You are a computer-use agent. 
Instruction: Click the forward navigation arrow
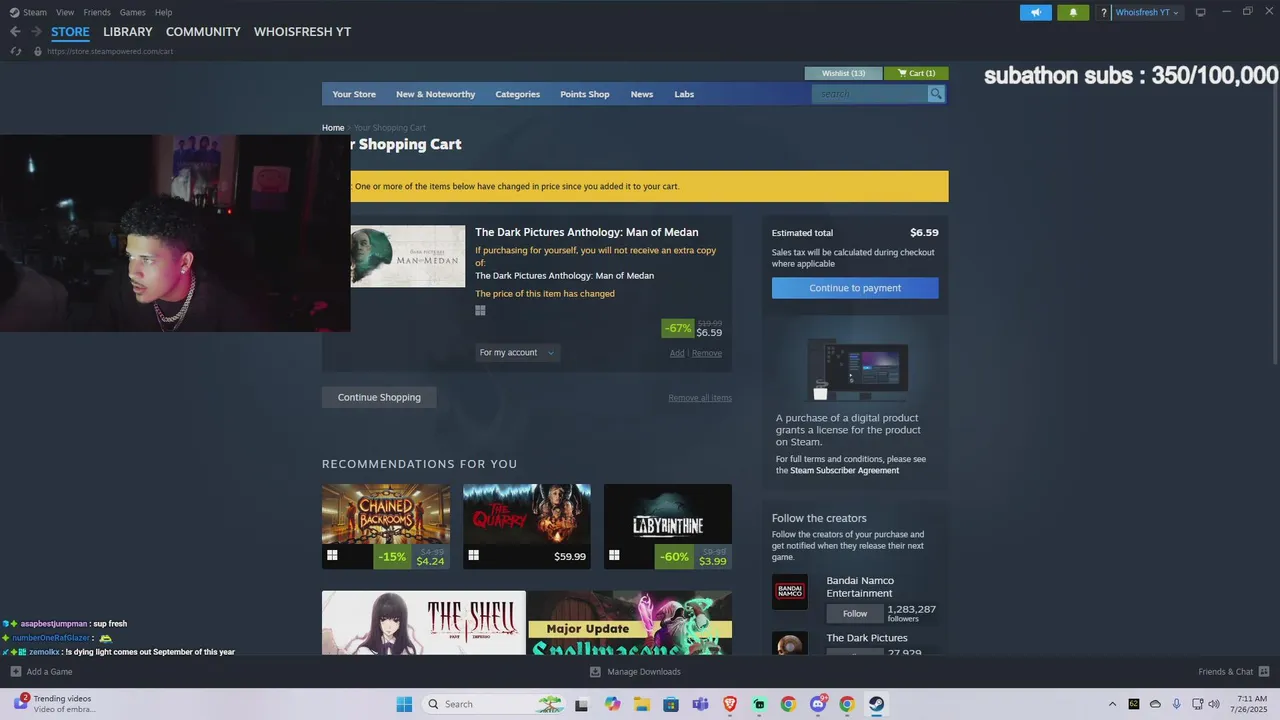coord(36,32)
